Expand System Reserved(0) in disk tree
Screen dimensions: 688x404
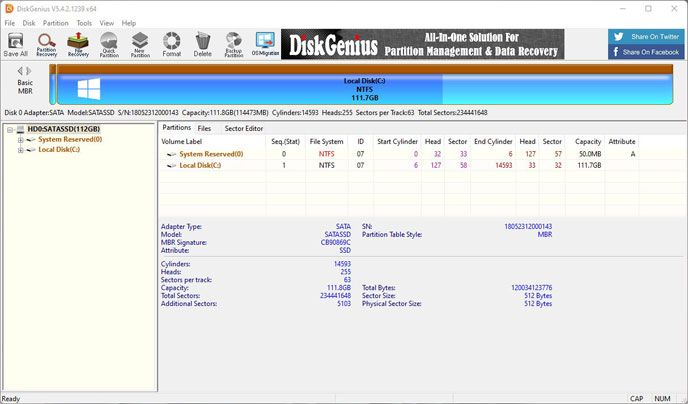point(20,139)
